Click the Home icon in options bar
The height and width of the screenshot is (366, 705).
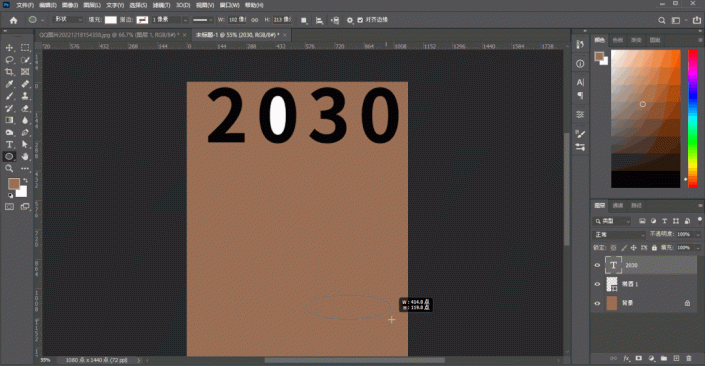tap(13, 20)
